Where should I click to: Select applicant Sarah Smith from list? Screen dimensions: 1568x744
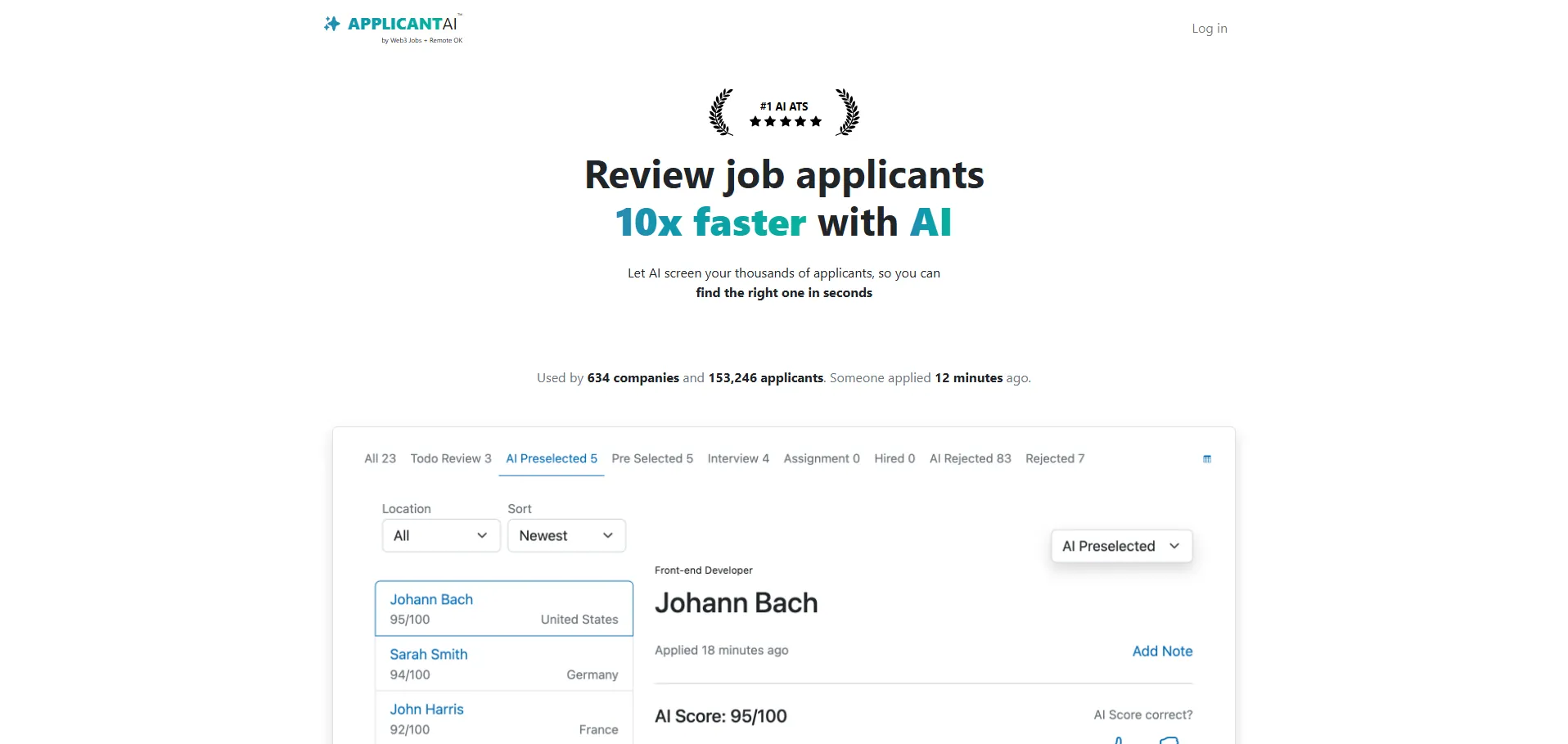click(503, 664)
